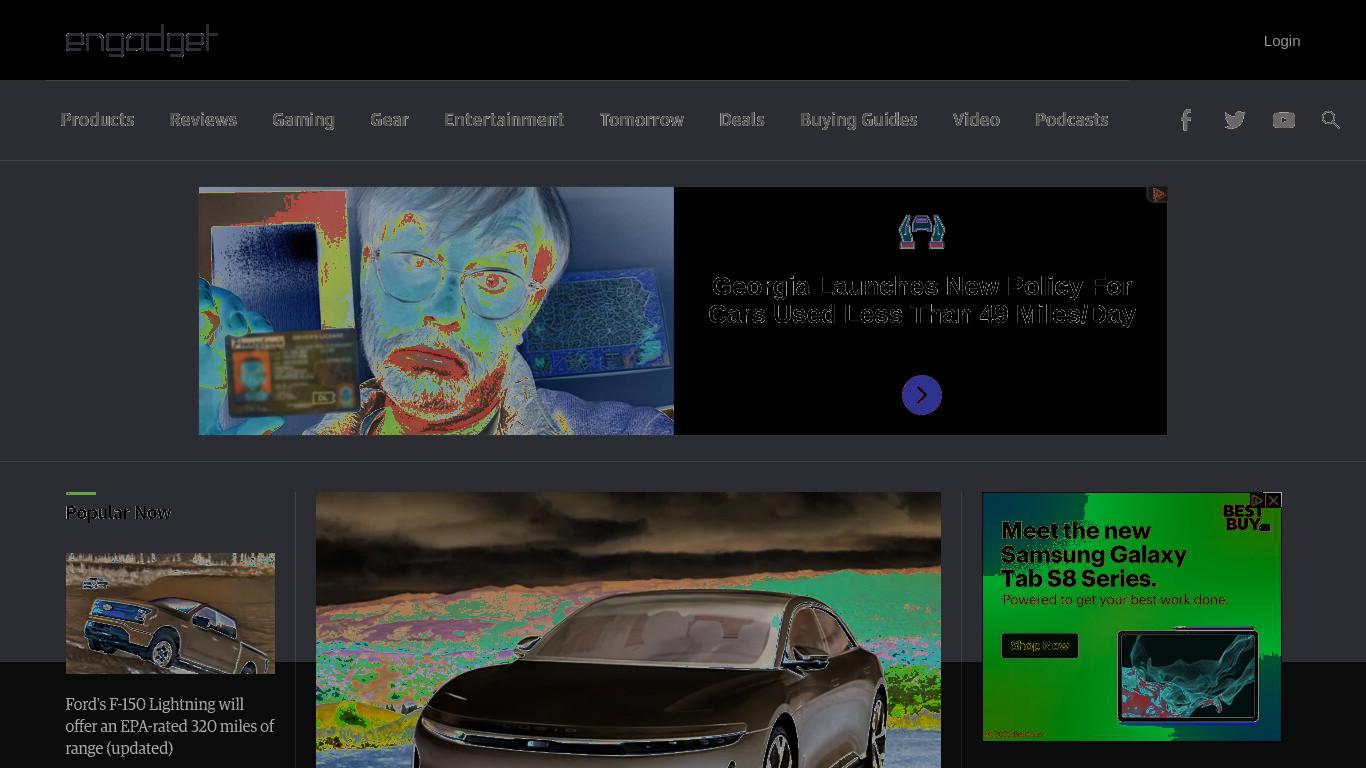Viewport: 1366px width, 768px height.
Task: Open the Deals section
Action: [x=742, y=120]
